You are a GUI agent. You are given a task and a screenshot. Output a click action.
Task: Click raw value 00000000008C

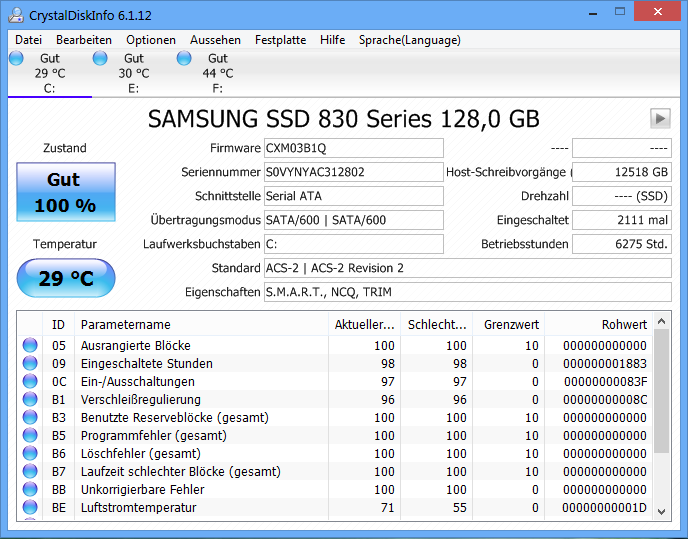click(605, 400)
